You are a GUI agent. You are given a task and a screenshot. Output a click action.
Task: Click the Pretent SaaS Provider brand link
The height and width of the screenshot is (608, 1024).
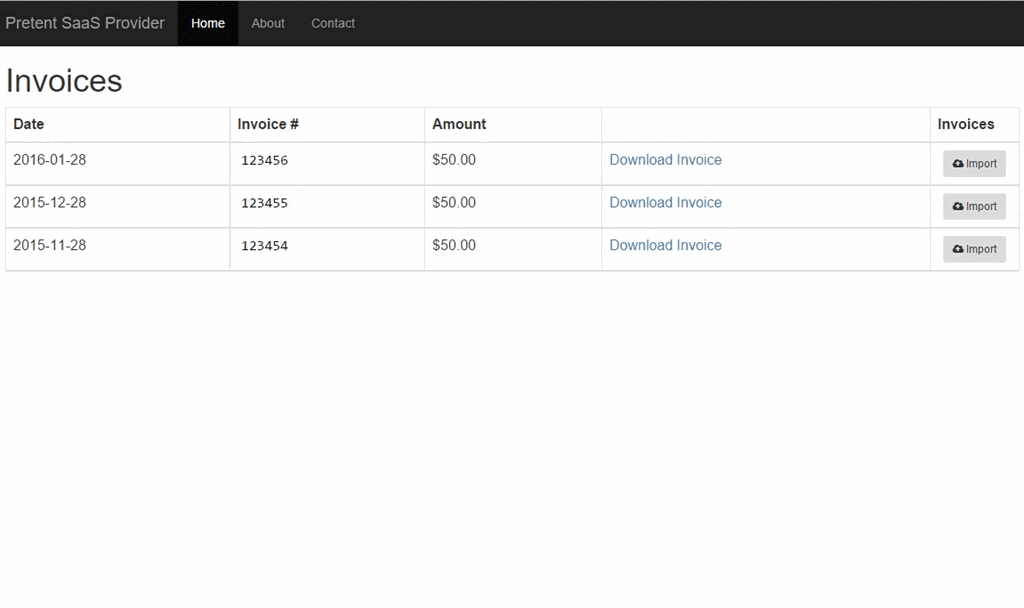coord(85,23)
